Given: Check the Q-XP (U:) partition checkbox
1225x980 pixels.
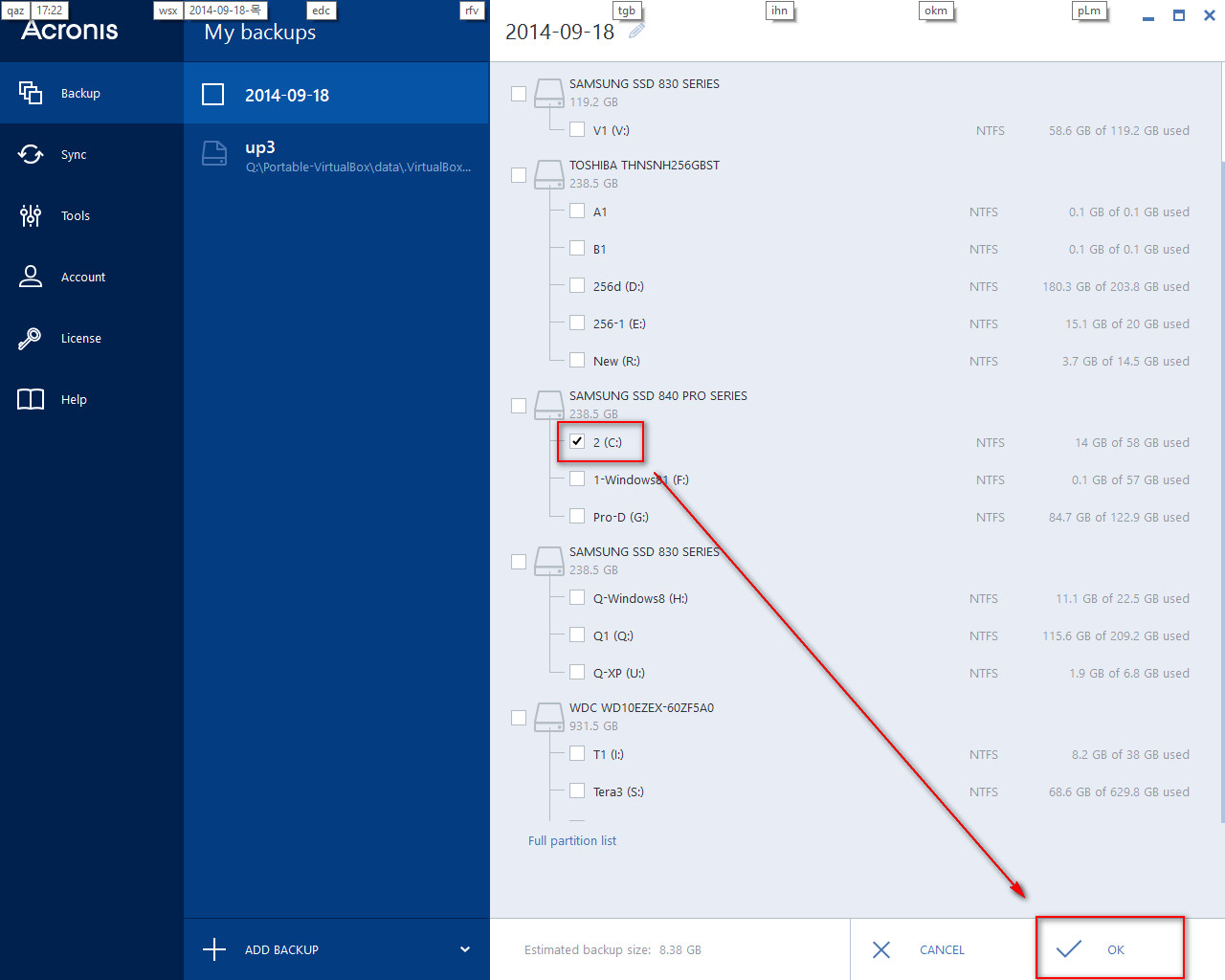Looking at the screenshot, I should tap(577, 672).
